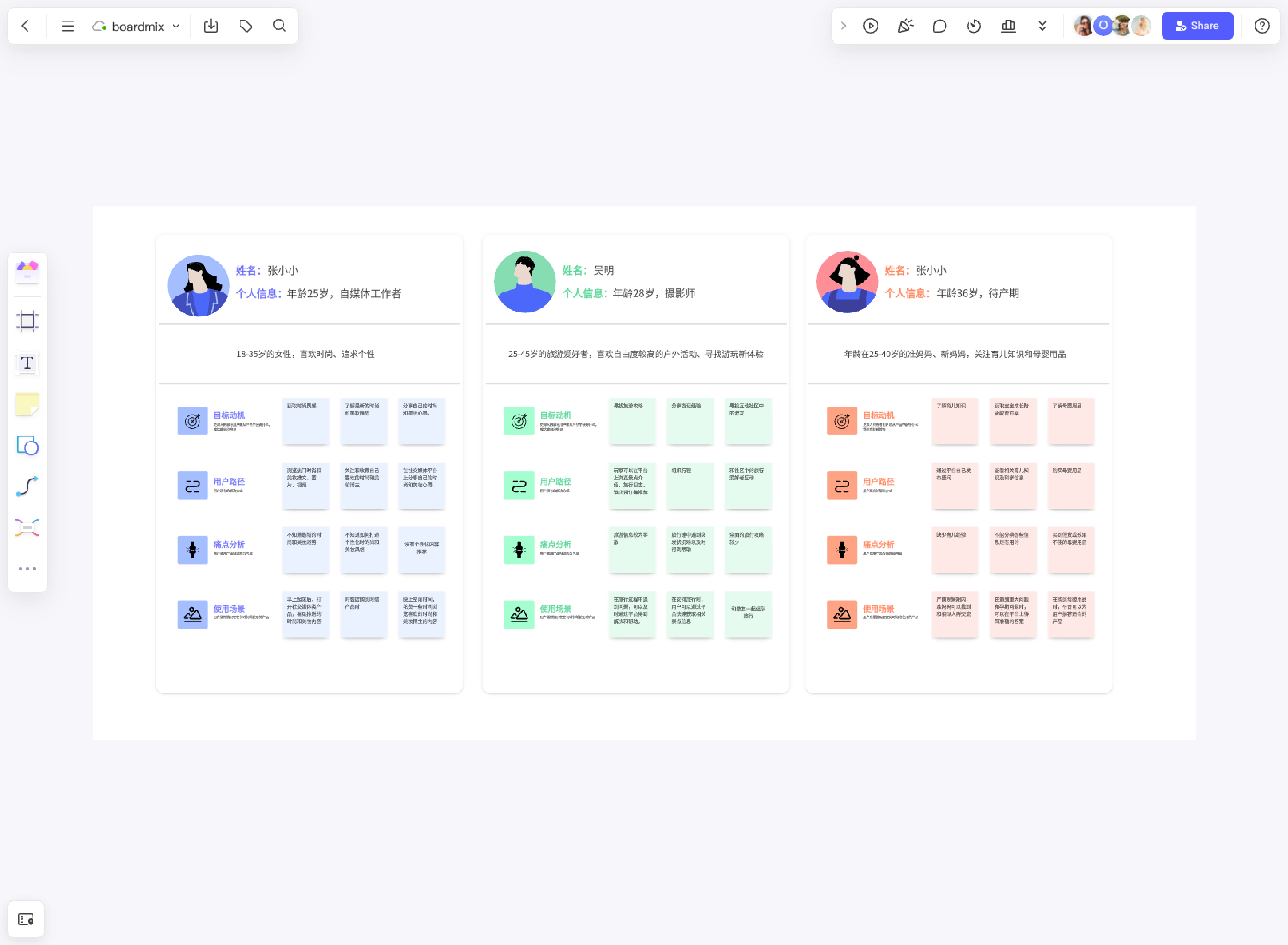Select the connector line tool
Screen dimensions: 1288x945
(27, 486)
